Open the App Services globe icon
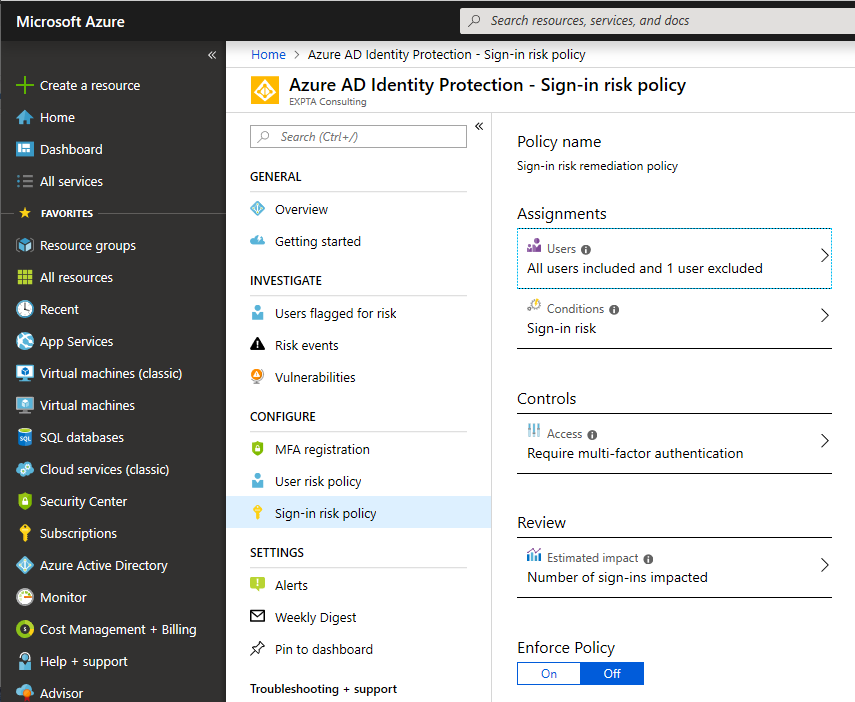 [x=25, y=341]
